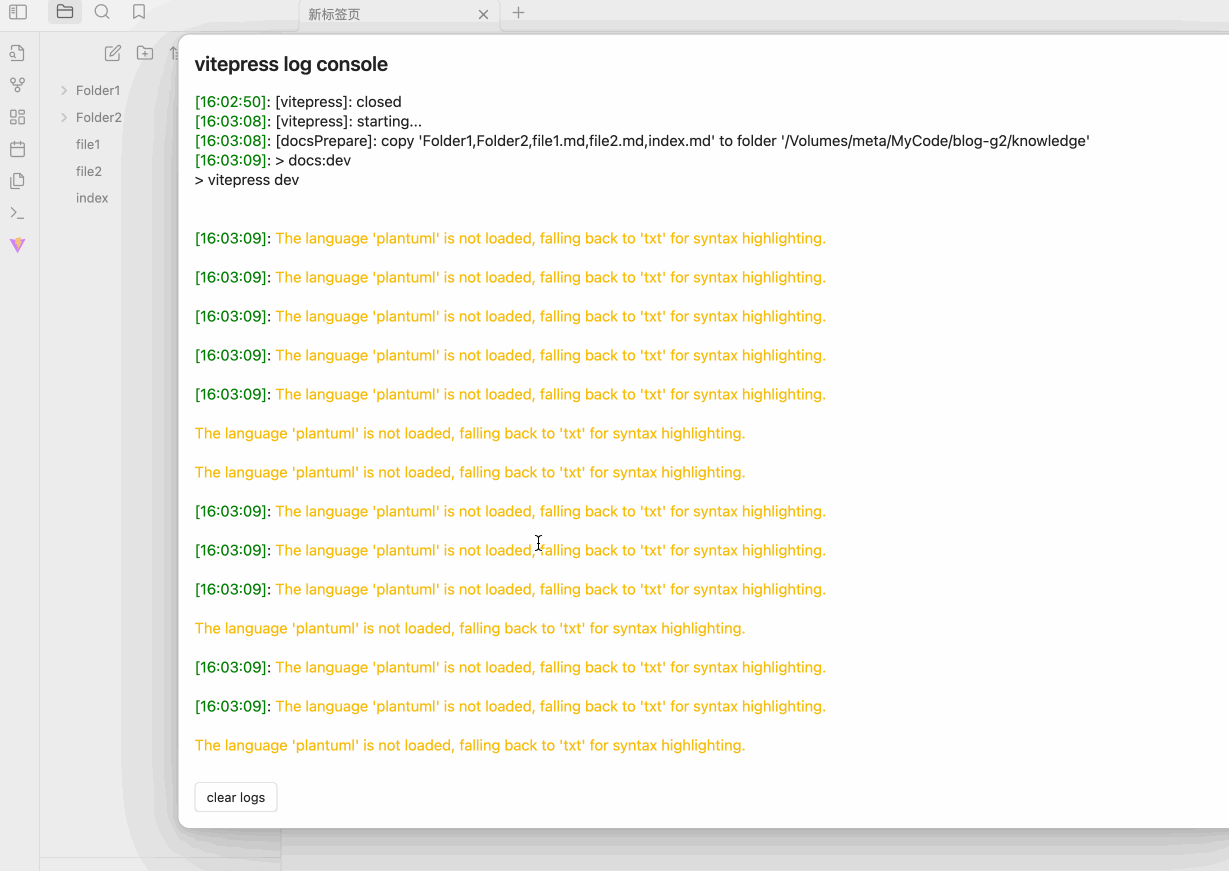The height and width of the screenshot is (871, 1229).
Task: Close the 新标签页 tab
Action: point(483,14)
